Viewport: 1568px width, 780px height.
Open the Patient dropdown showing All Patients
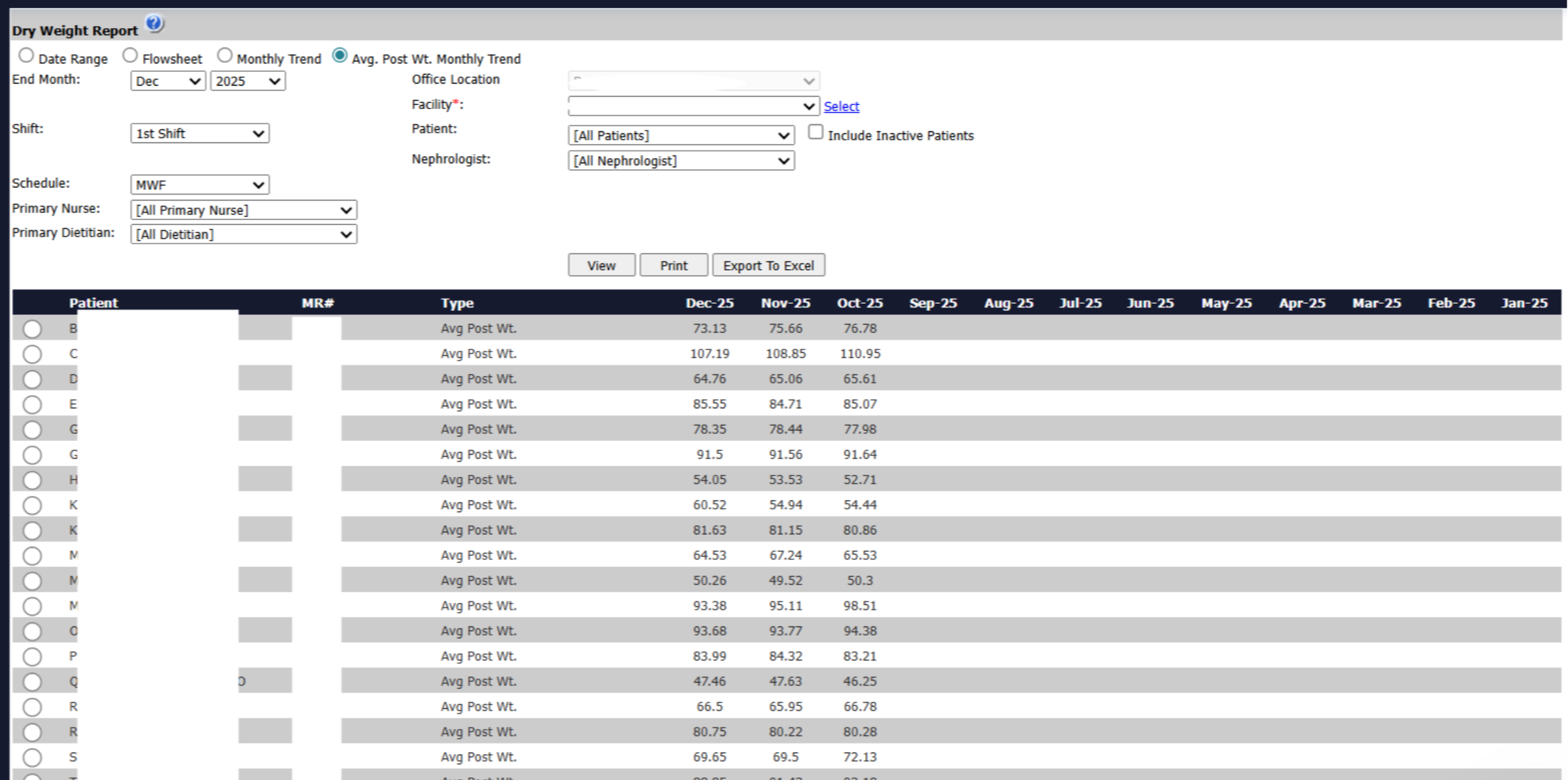point(681,135)
